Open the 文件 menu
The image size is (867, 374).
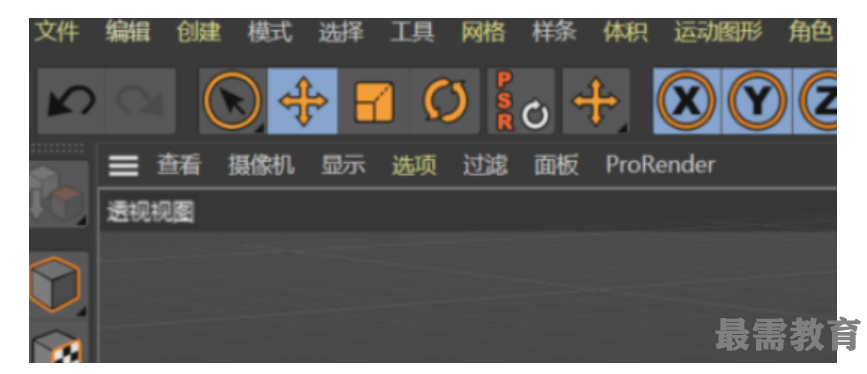coord(58,32)
